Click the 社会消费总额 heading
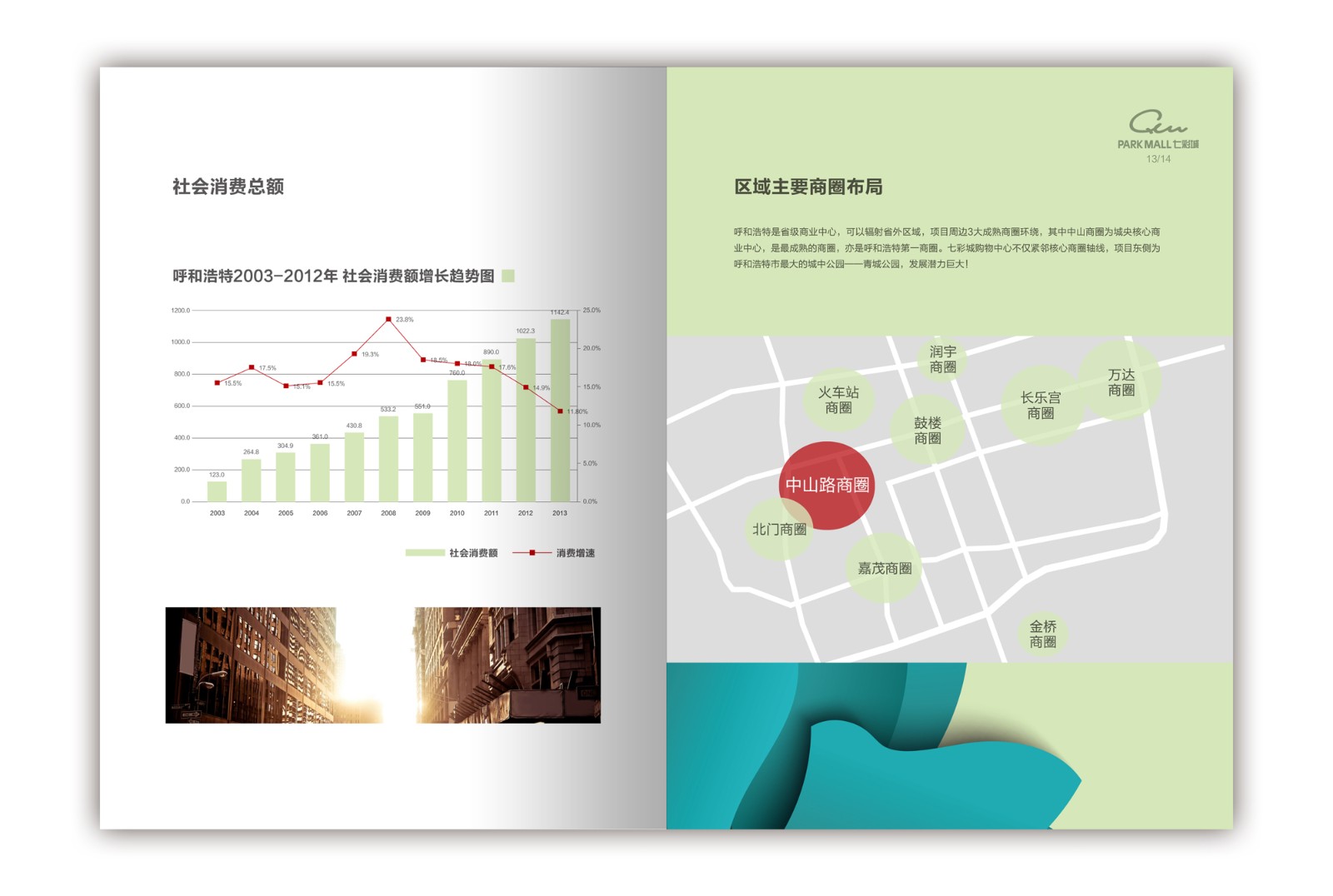The image size is (1333, 896). 228,187
